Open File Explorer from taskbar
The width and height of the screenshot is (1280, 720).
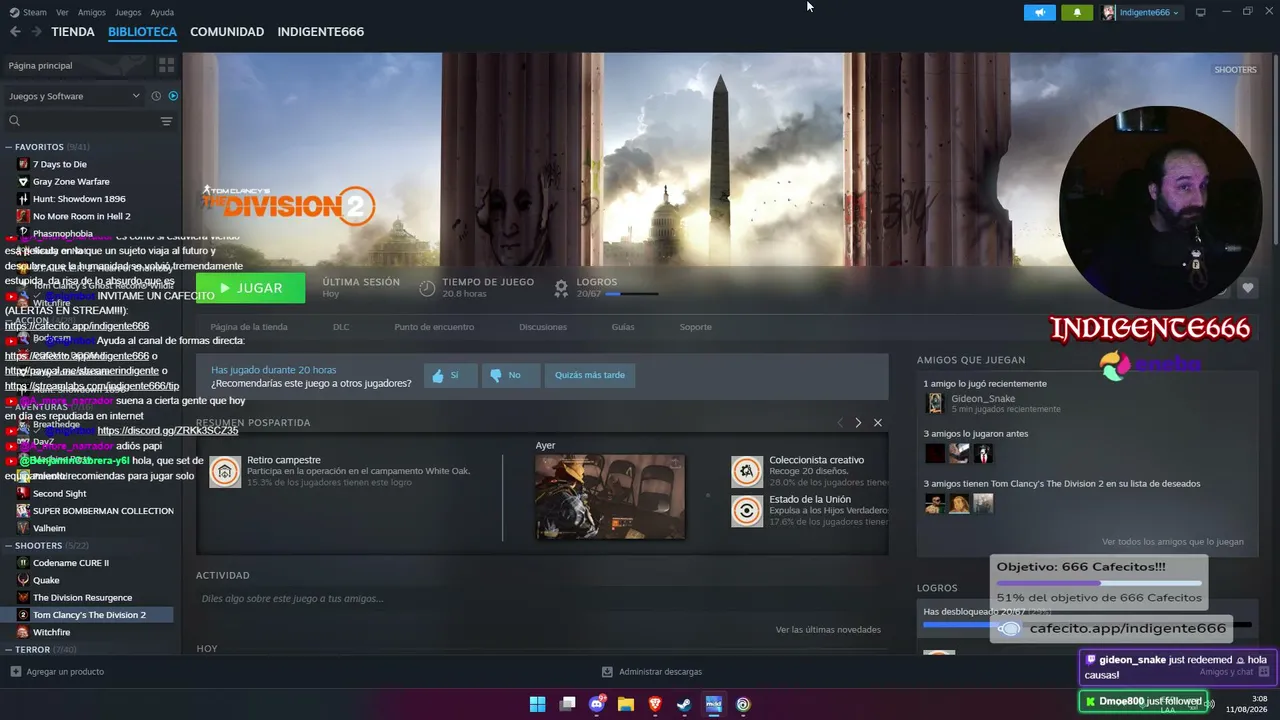point(626,704)
